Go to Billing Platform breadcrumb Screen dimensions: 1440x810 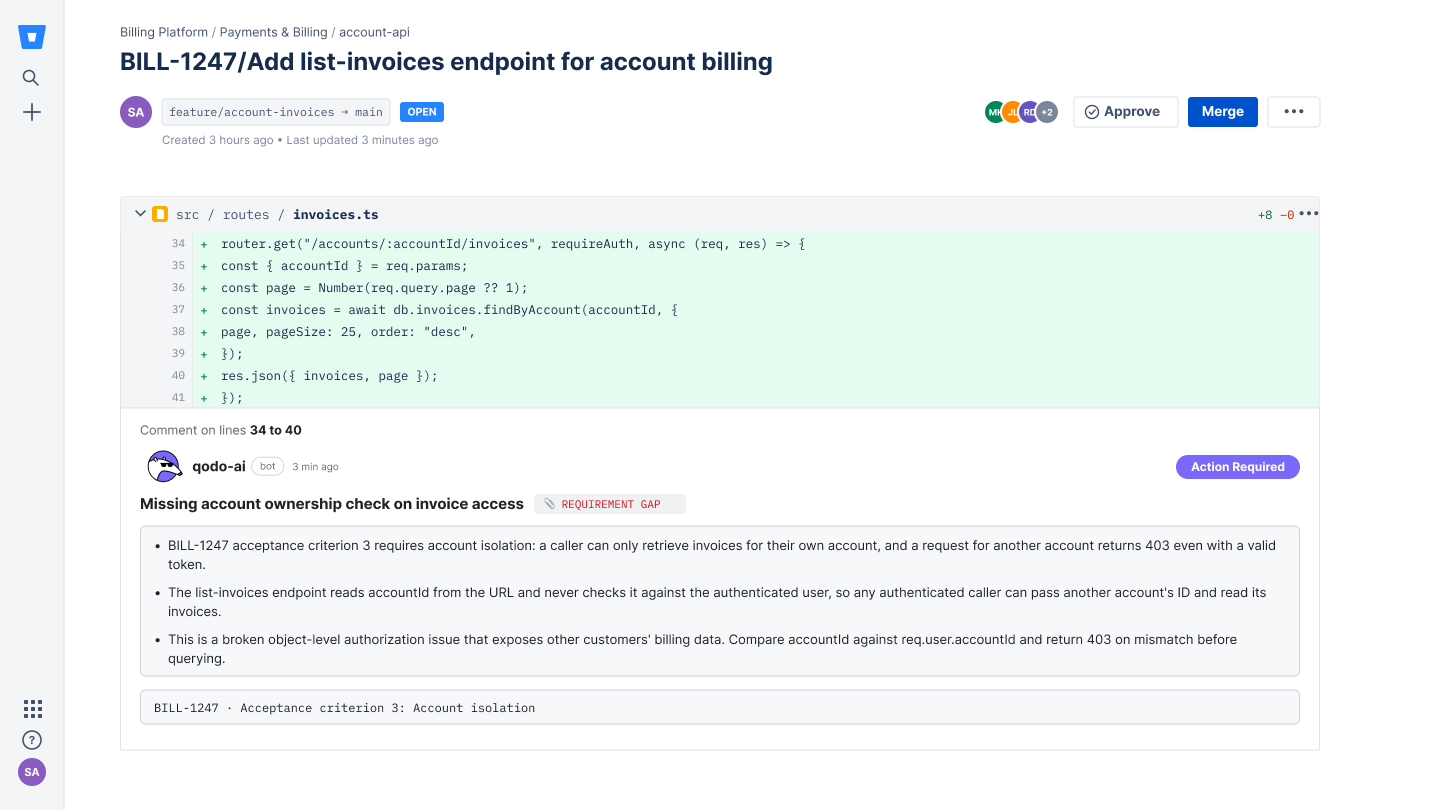click(164, 32)
